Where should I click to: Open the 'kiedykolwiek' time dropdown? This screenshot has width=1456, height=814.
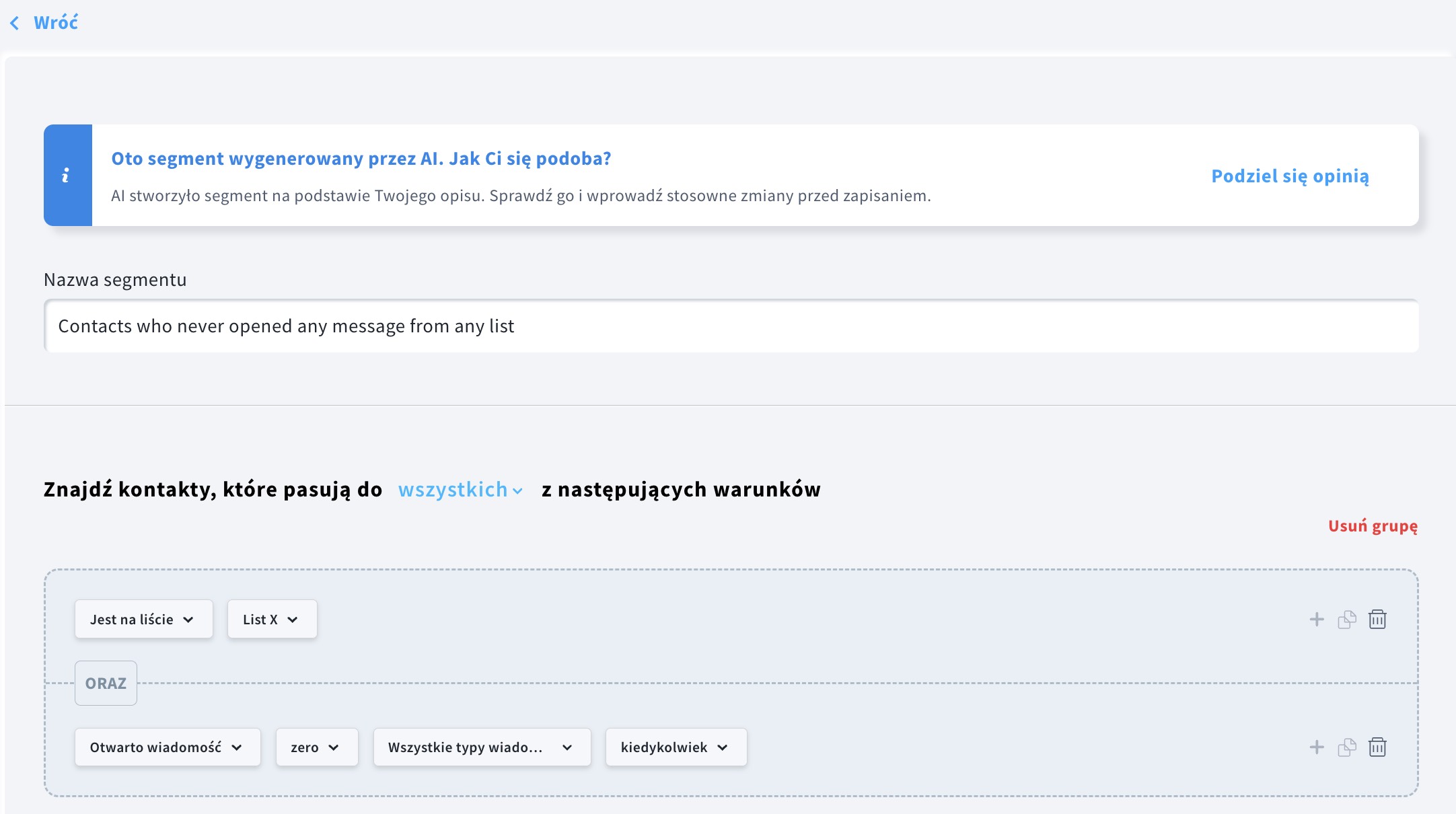tap(676, 747)
